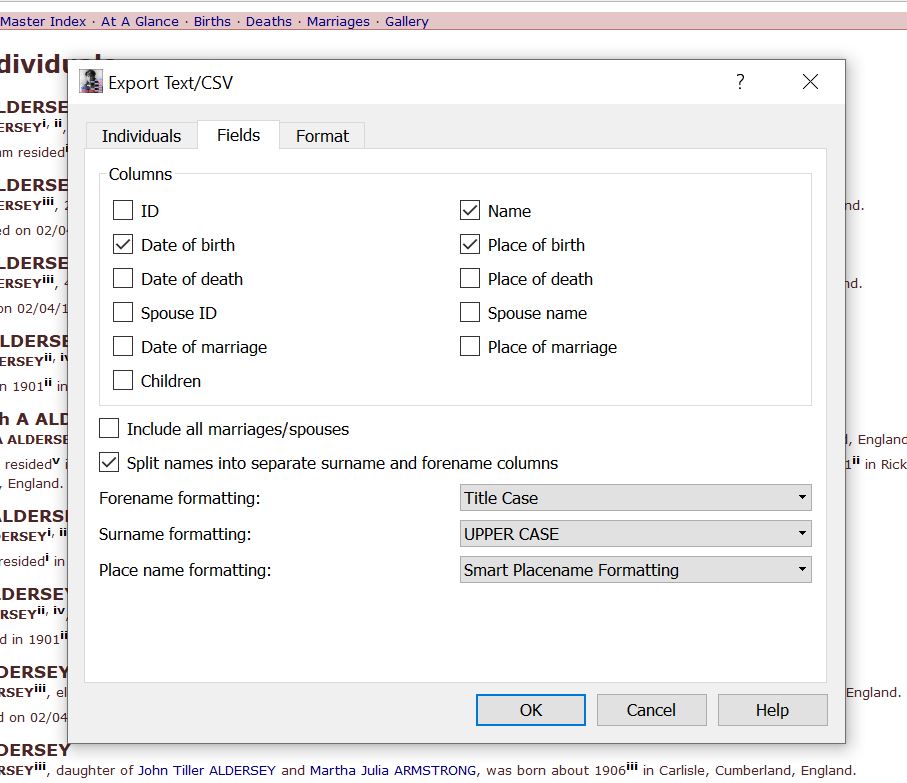
Task: Click the Cancel button
Action: pyautogui.click(x=651, y=710)
